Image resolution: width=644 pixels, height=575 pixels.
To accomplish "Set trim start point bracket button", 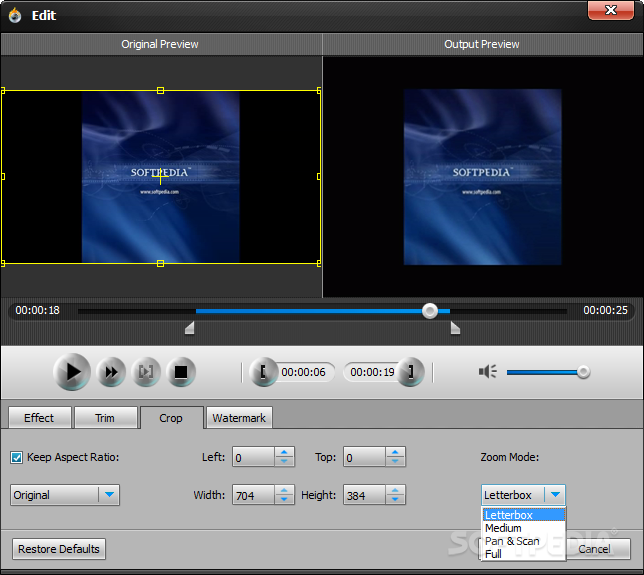I will 263,372.
